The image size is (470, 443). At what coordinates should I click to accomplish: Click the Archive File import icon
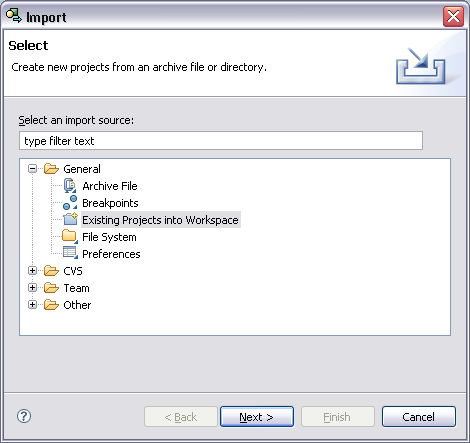pyautogui.click(x=70, y=186)
